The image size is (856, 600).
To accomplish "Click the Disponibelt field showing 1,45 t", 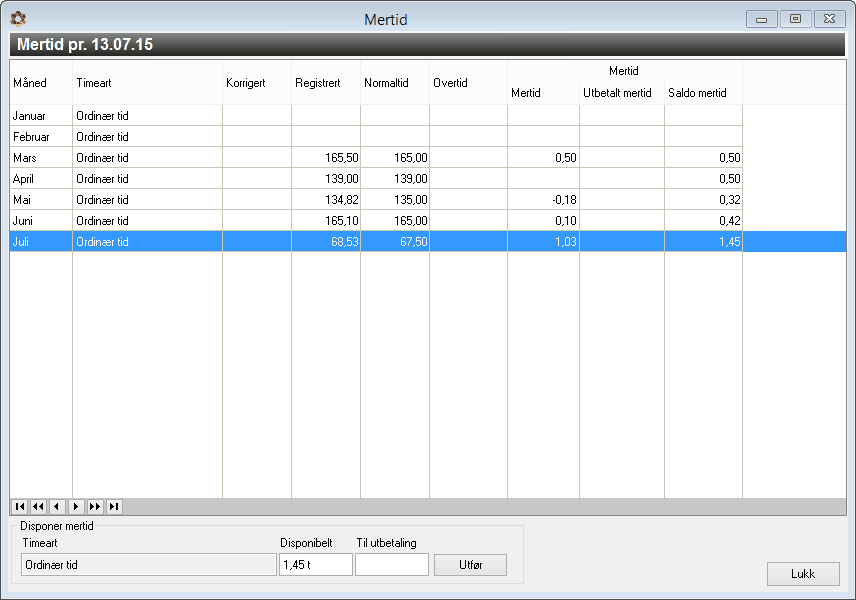I will (x=316, y=565).
